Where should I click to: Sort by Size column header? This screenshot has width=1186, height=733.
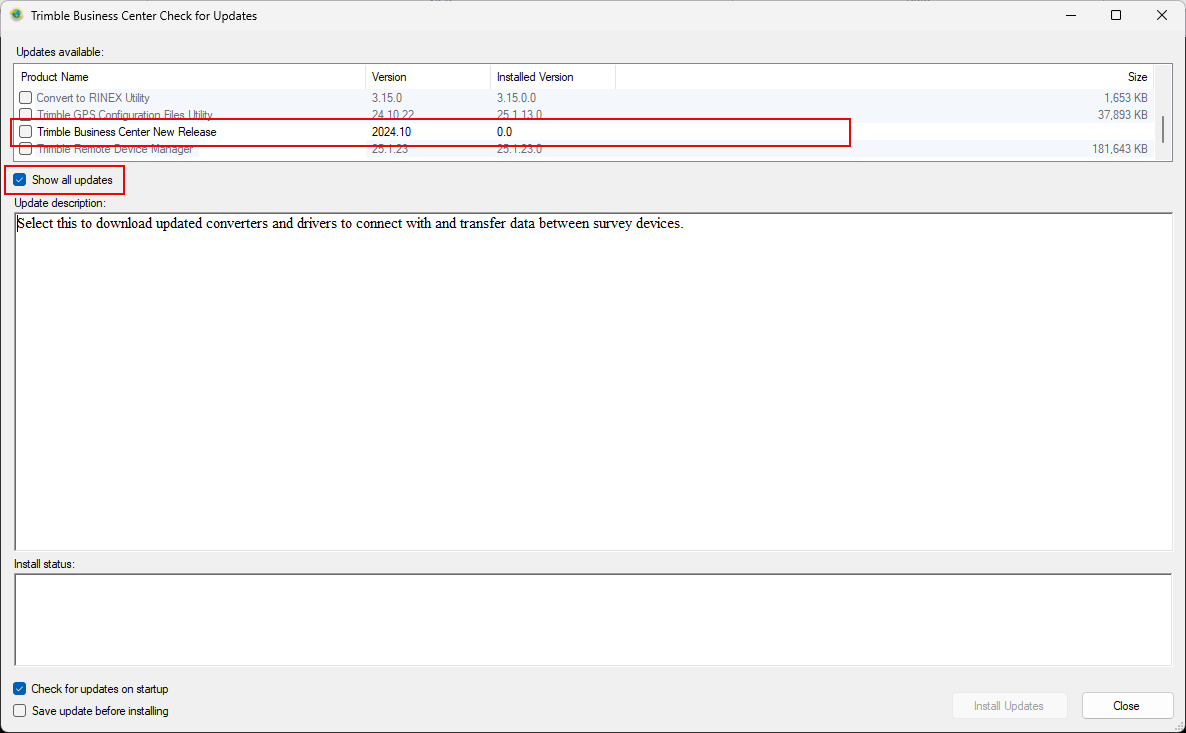(884, 77)
